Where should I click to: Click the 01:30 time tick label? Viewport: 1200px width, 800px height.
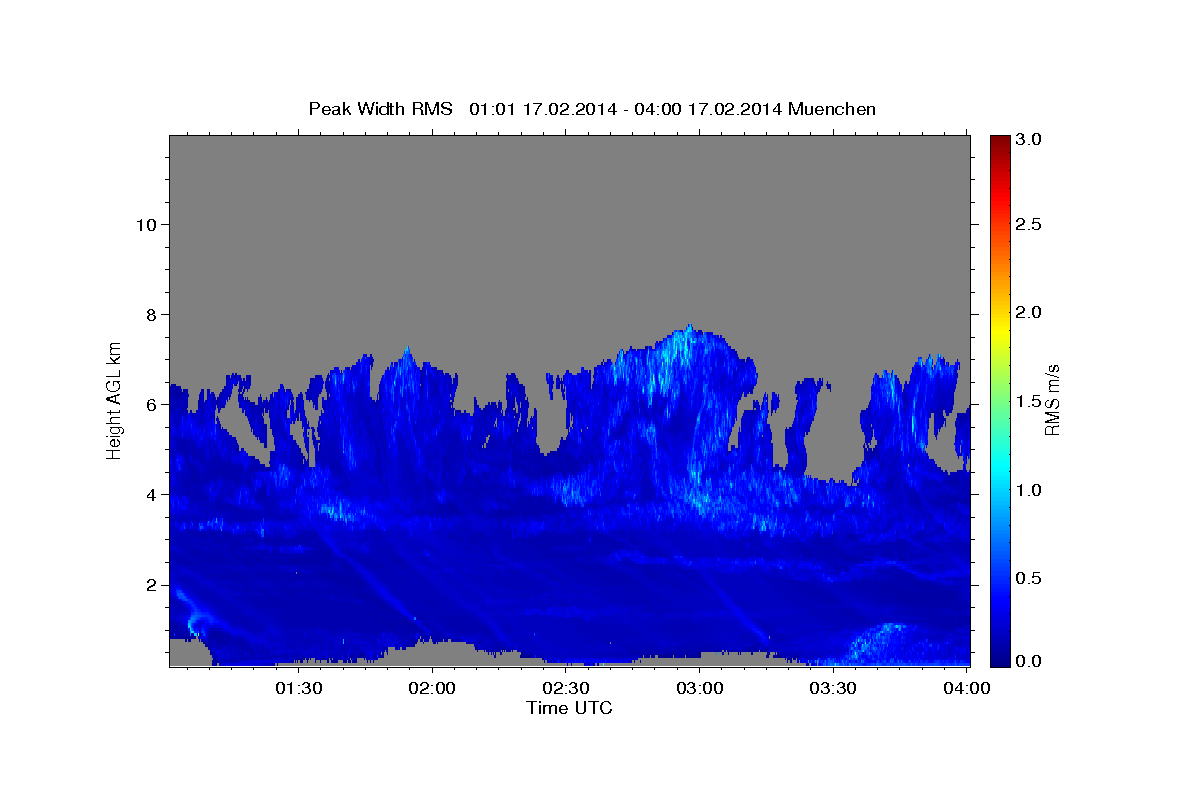tap(298, 688)
